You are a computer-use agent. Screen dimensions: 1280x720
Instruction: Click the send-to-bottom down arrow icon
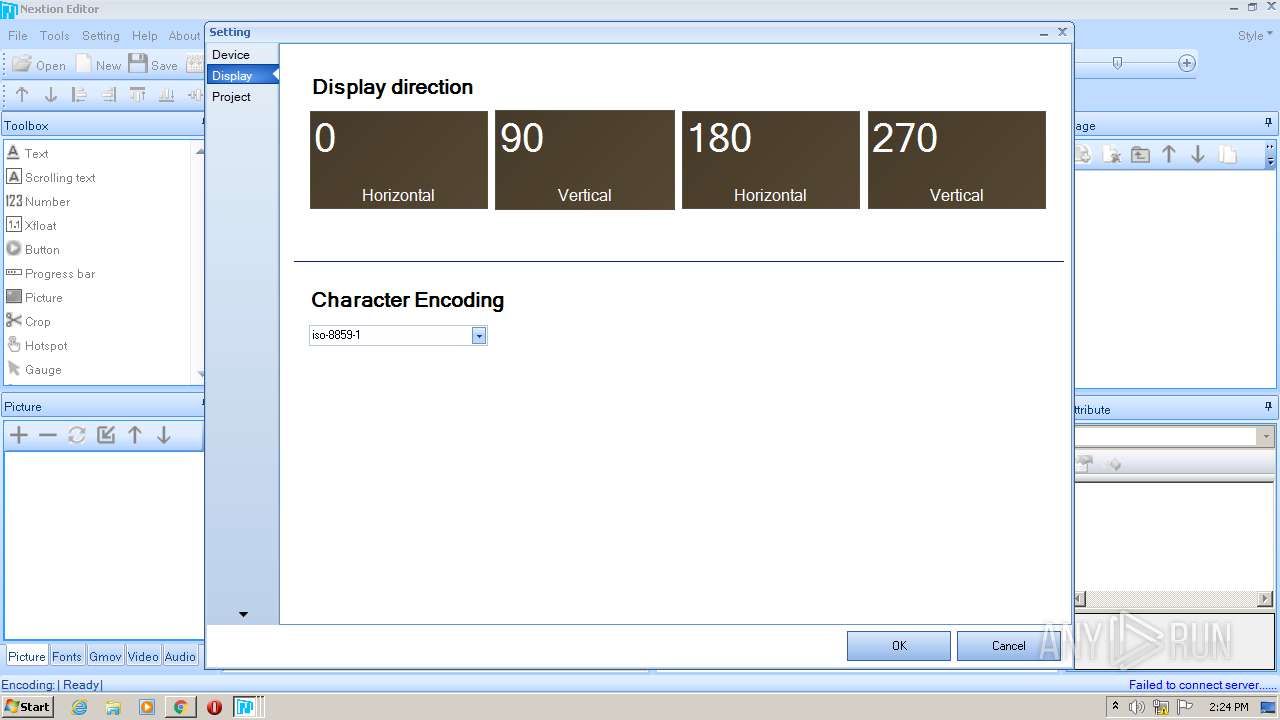(x=51, y=95)
